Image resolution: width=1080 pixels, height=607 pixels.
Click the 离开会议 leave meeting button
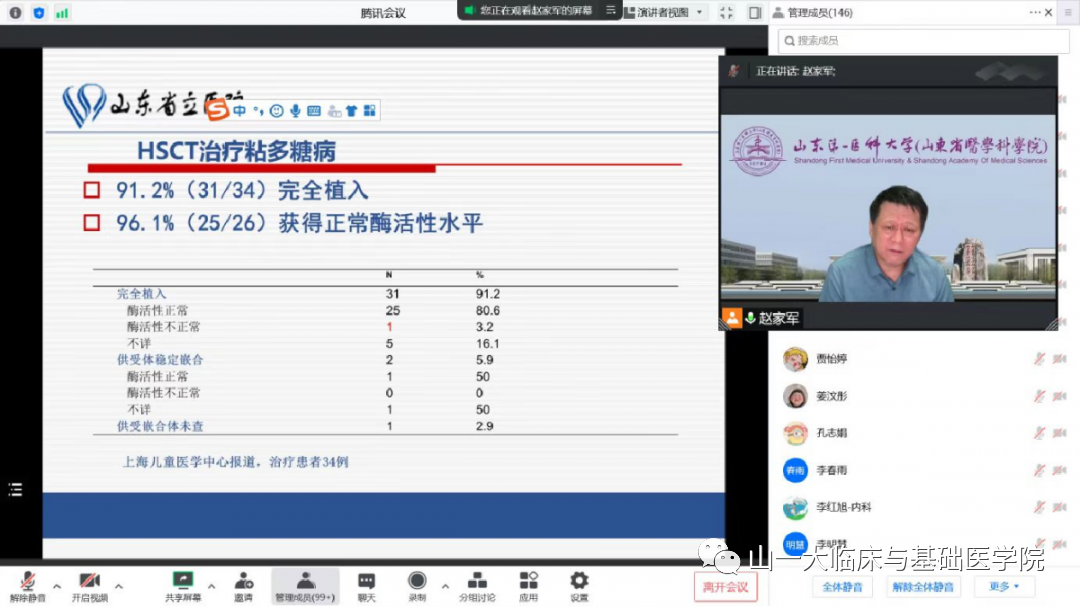pos(725,587)
